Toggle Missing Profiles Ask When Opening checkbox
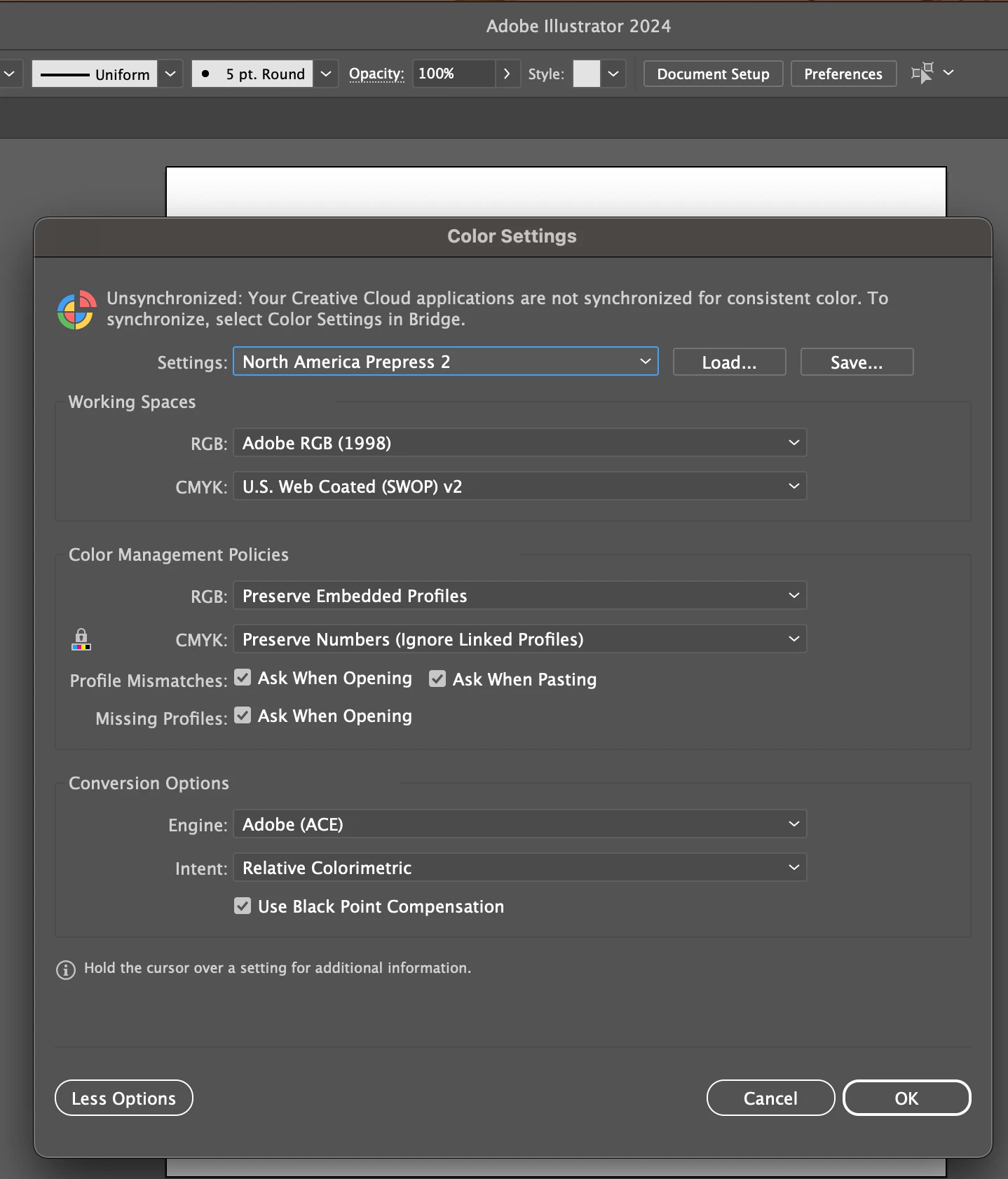This screenshot has width=1008, height=1179. [x=243, y=715]
